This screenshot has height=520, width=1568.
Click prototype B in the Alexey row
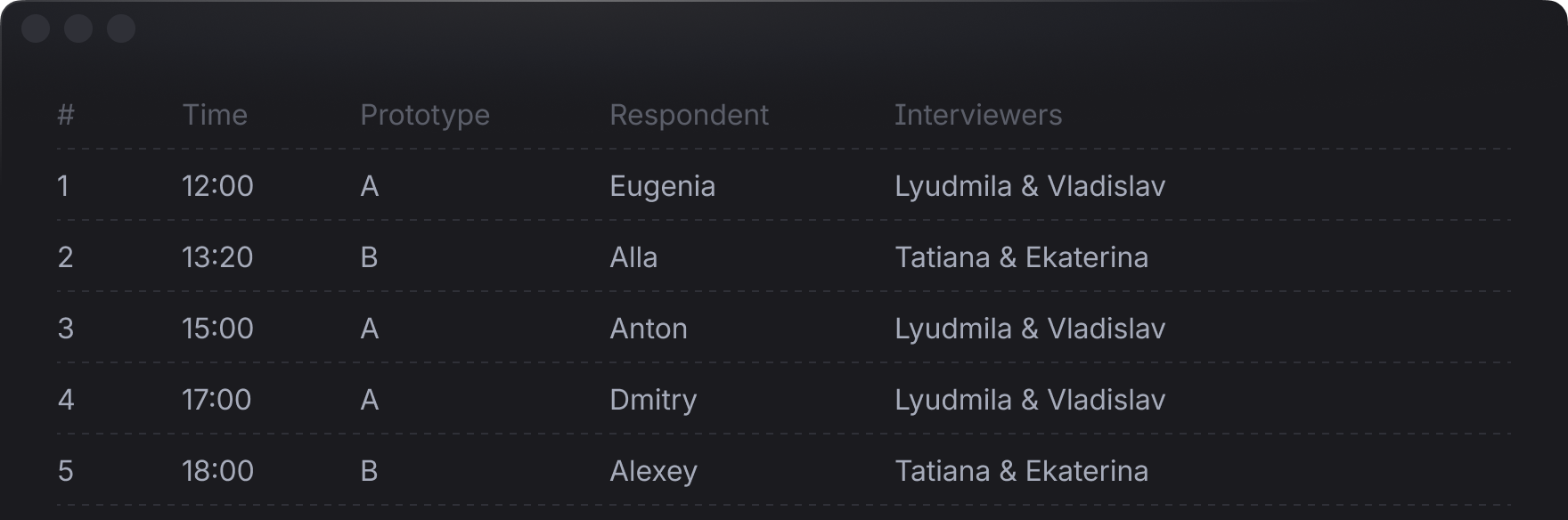369,471
